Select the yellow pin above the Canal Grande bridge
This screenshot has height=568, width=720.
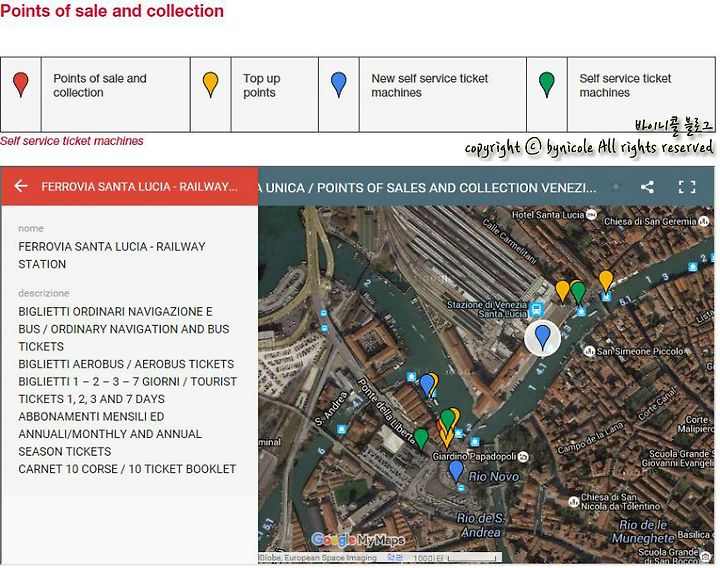coord(606,281)
